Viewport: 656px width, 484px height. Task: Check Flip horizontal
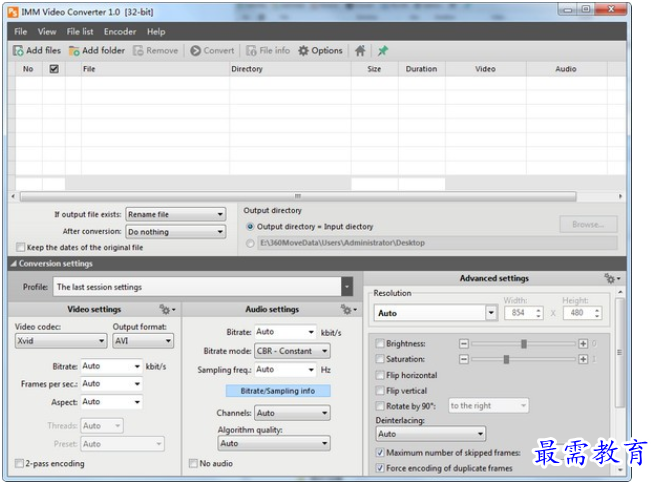[x=380, y=375]
